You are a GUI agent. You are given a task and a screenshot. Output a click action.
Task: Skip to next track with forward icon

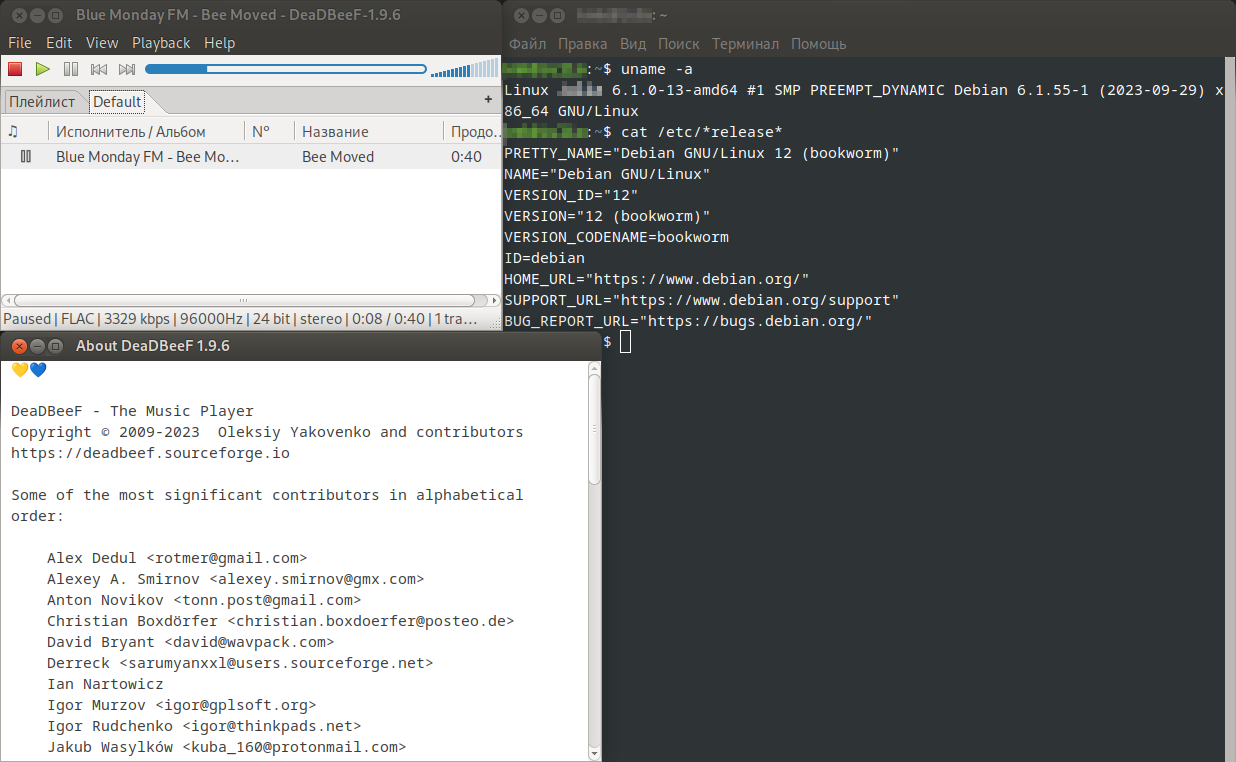click(126, 68)
